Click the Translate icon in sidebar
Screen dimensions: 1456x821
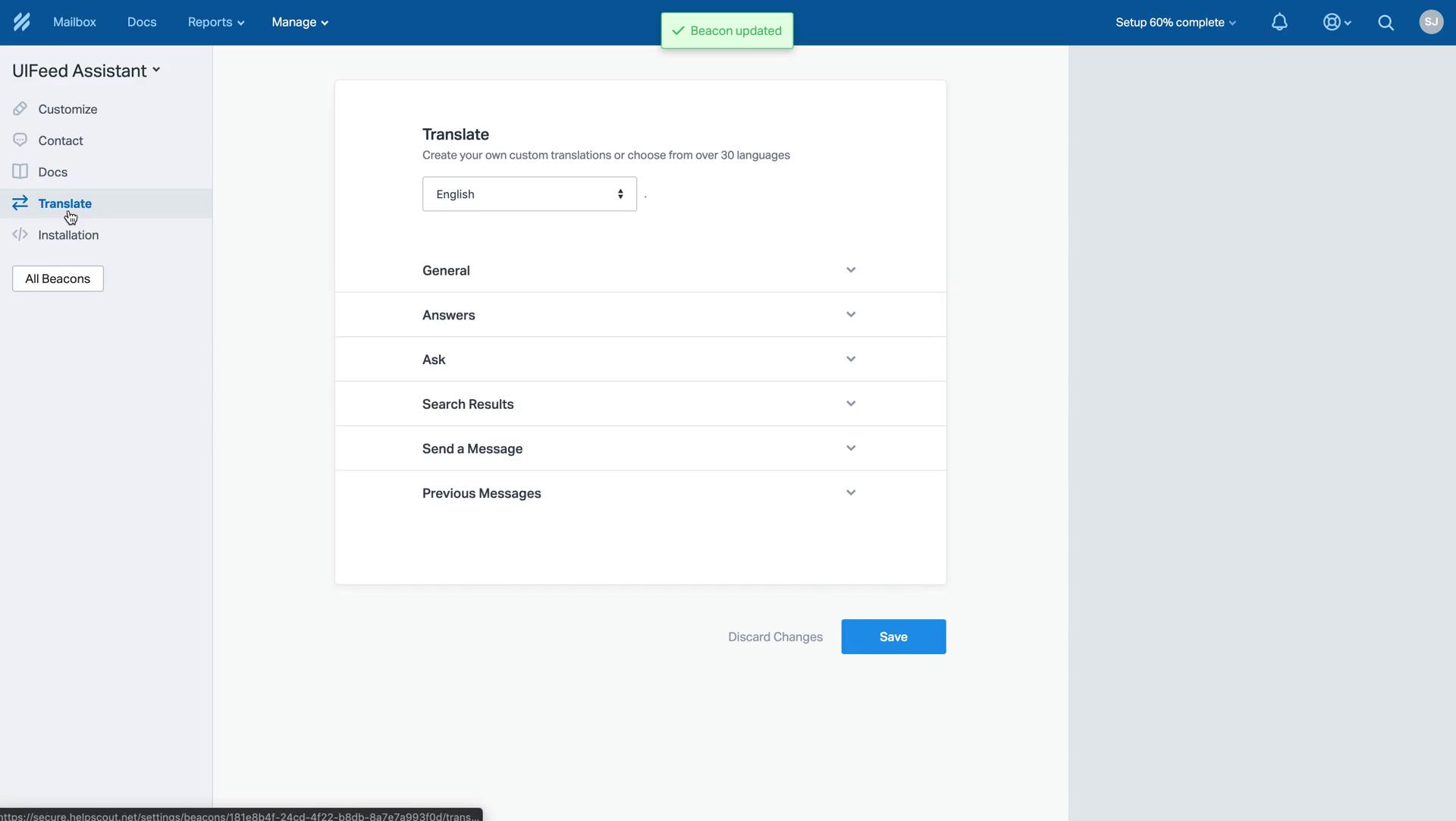pyautogui.click(x=20, y=203)
